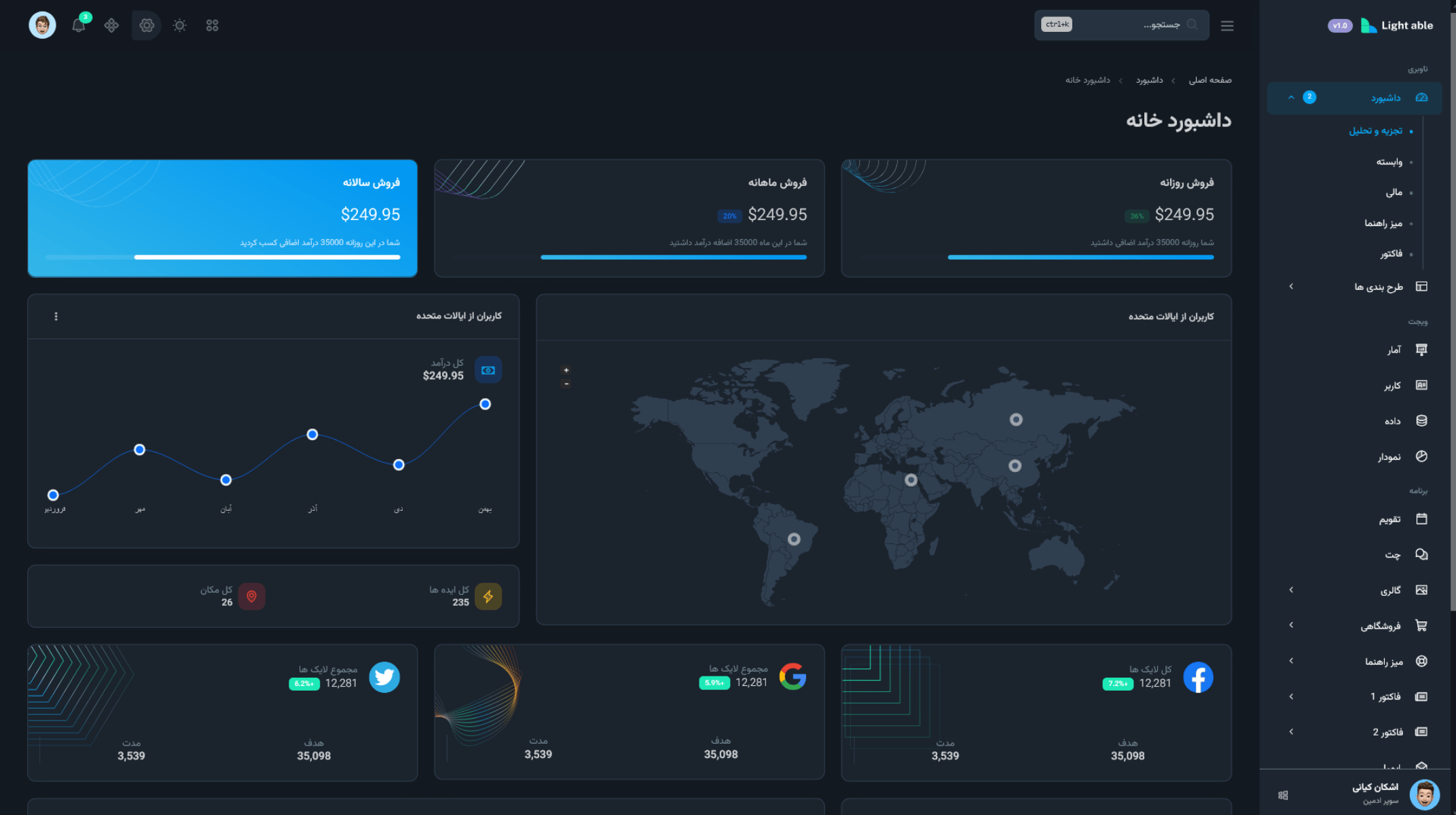Click صفحه اصلی breadcrumb link

point(1209,80)
